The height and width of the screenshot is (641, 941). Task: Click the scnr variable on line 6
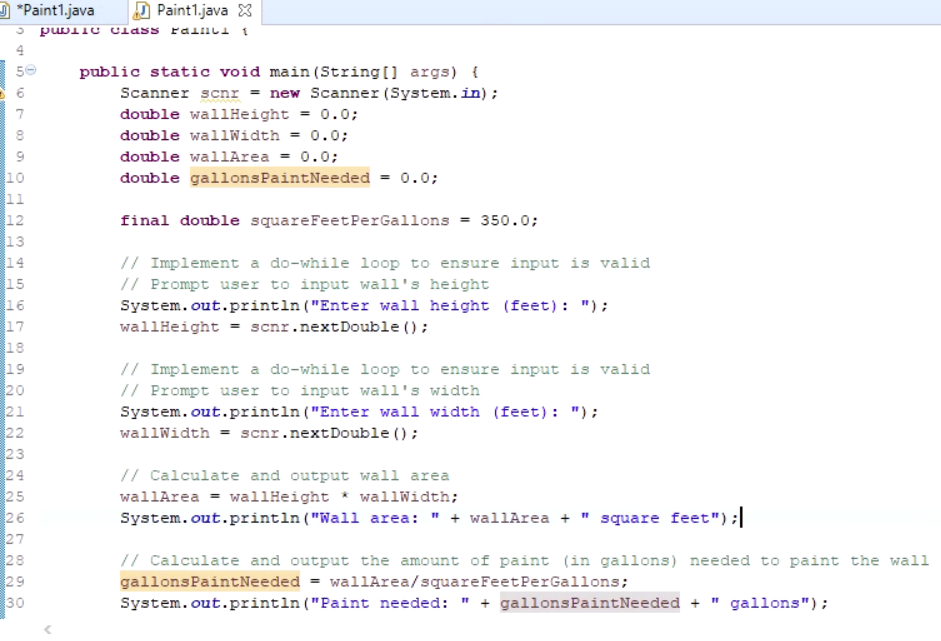tap(219, 92)
